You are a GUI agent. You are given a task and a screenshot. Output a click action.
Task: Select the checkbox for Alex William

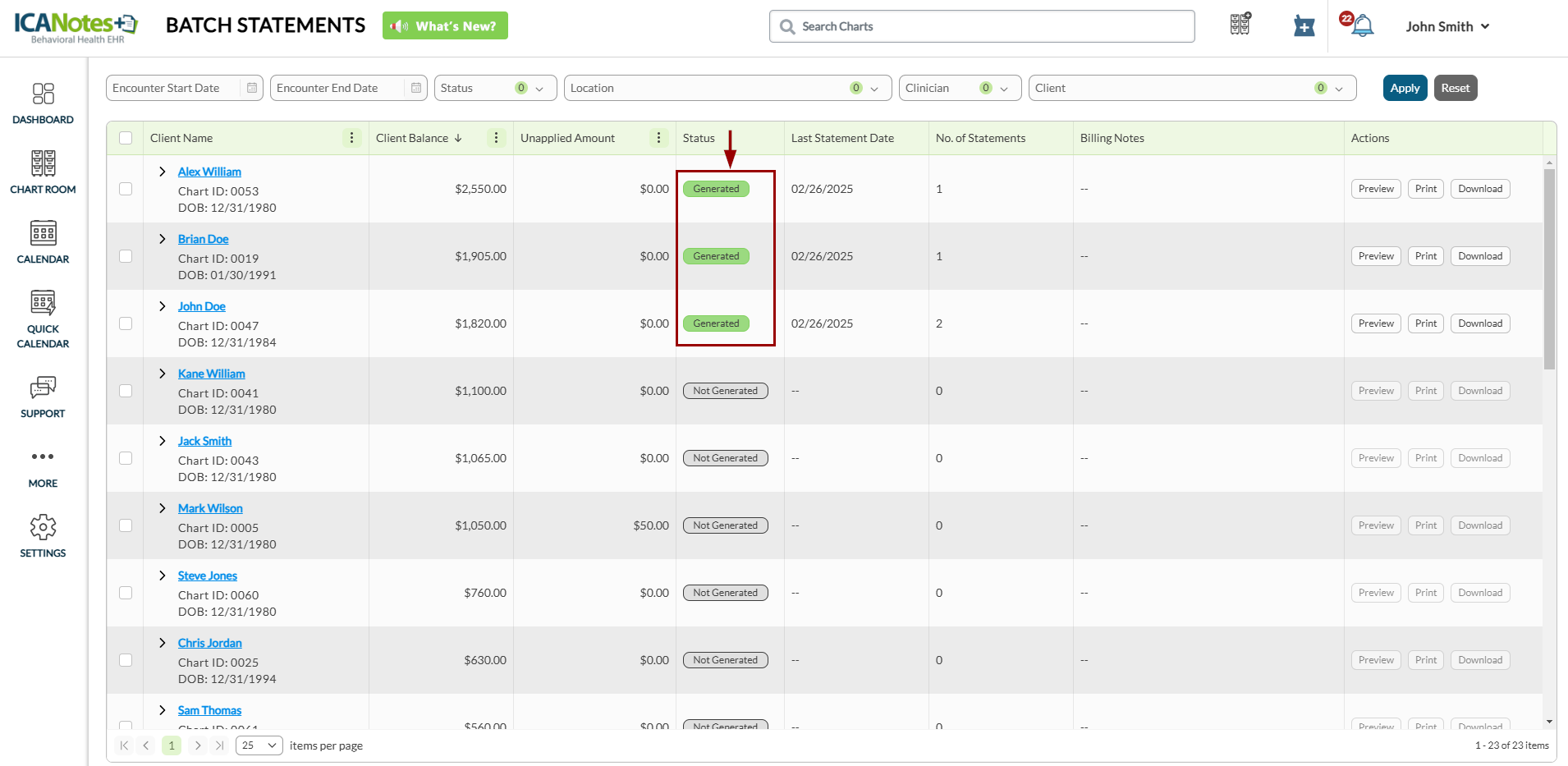(x=126, y=189)
